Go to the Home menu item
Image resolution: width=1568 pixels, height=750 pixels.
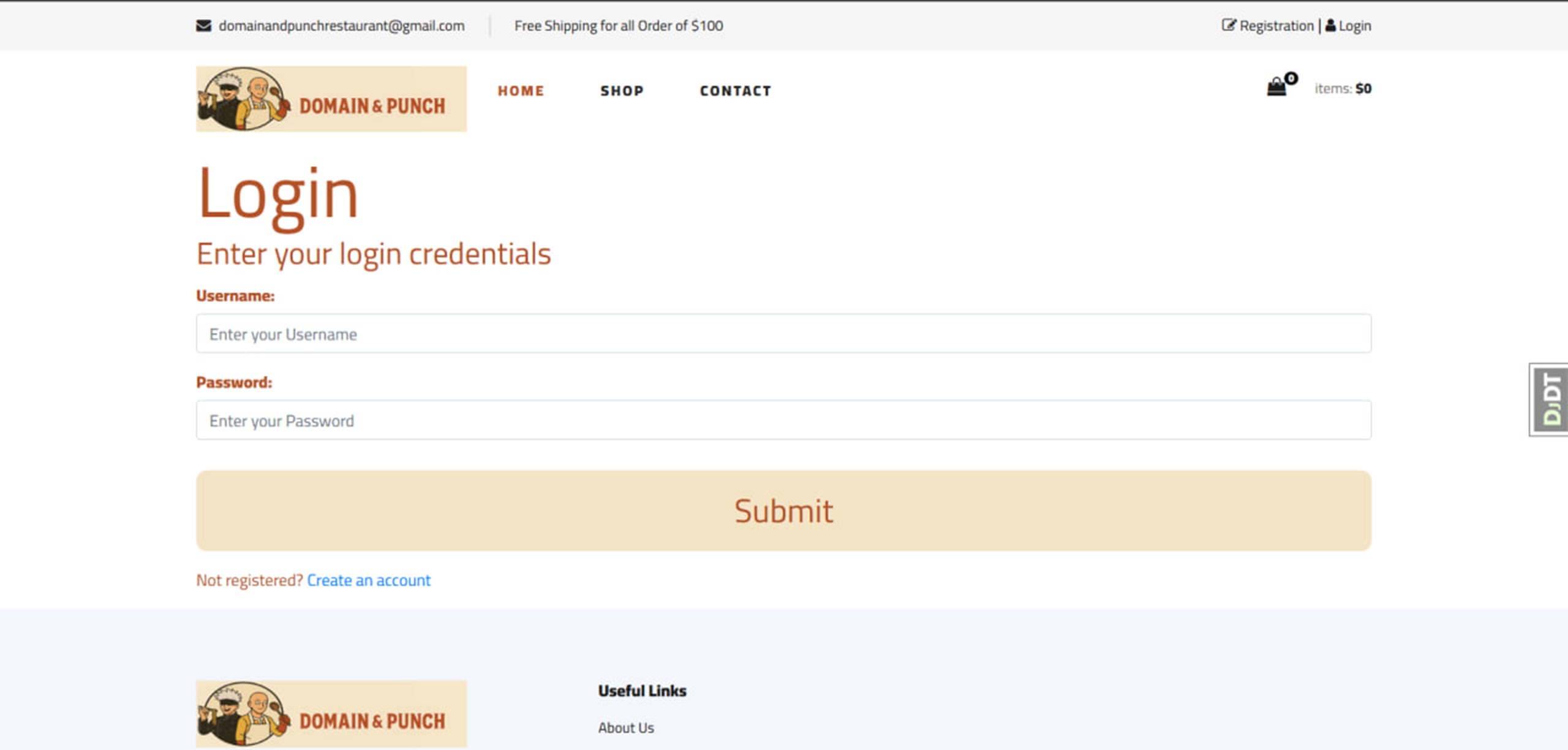[521, 91]
